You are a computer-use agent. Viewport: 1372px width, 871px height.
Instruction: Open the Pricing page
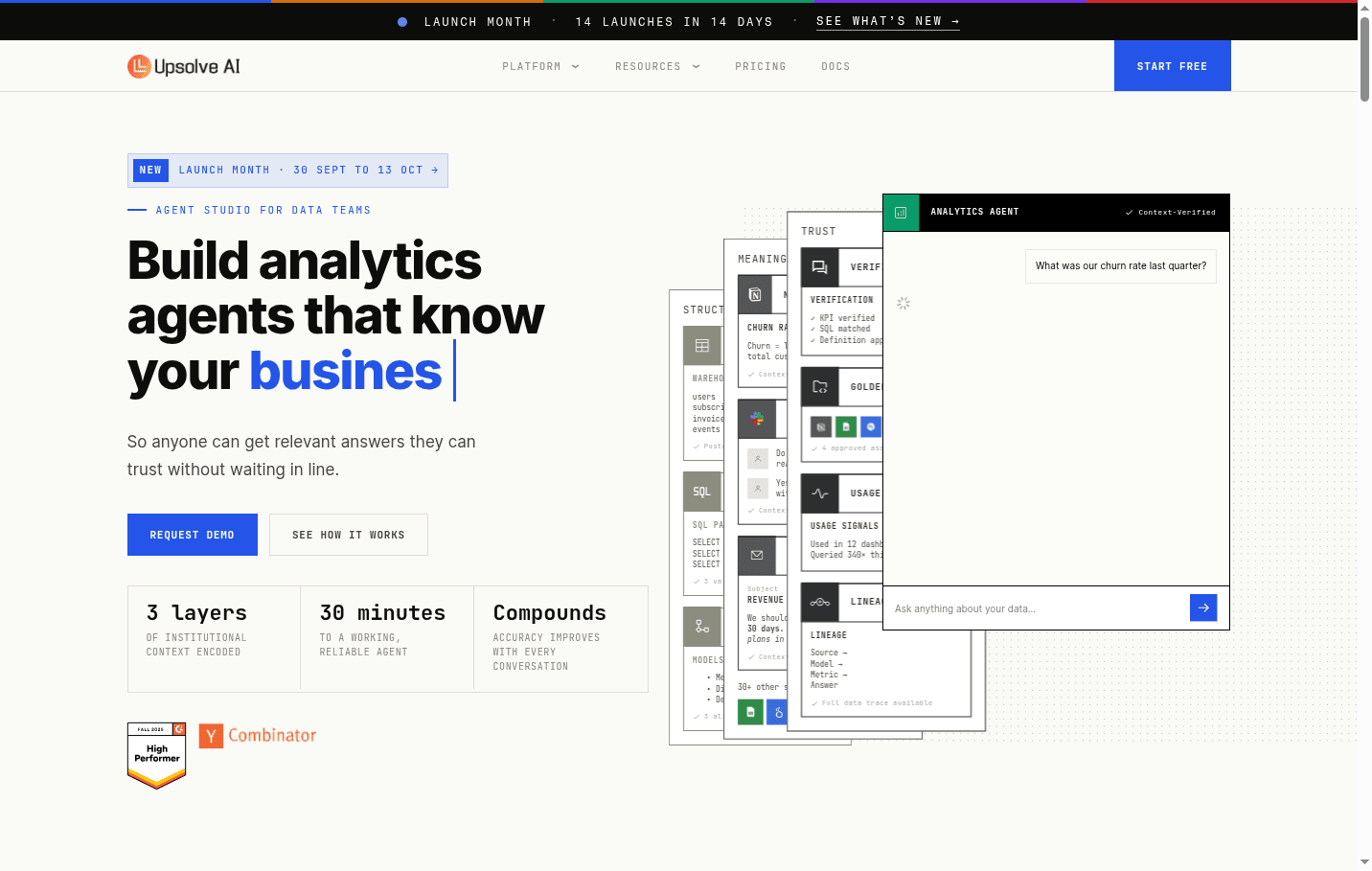[761, 66]
